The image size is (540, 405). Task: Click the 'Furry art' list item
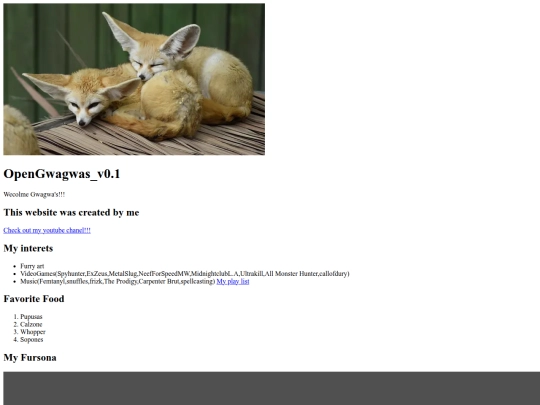(x=32, y=266)
